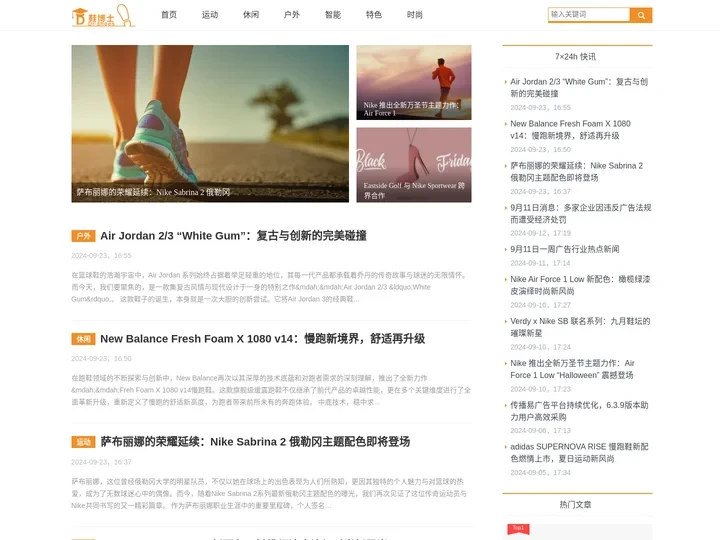Click the New Balance article excerpt paragraph

tap(271, 390)
